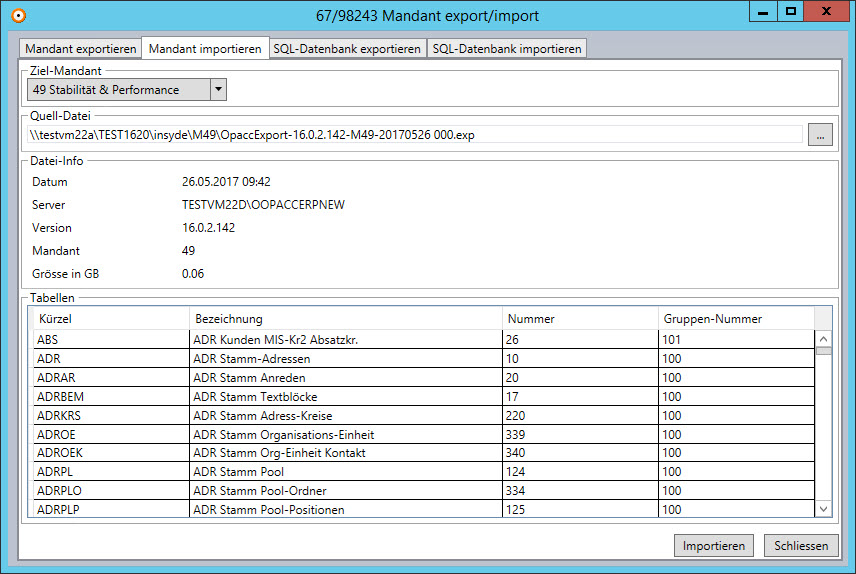Click the Schliessen button
This screenshot has height=574, width=856.
pos(801,546)
